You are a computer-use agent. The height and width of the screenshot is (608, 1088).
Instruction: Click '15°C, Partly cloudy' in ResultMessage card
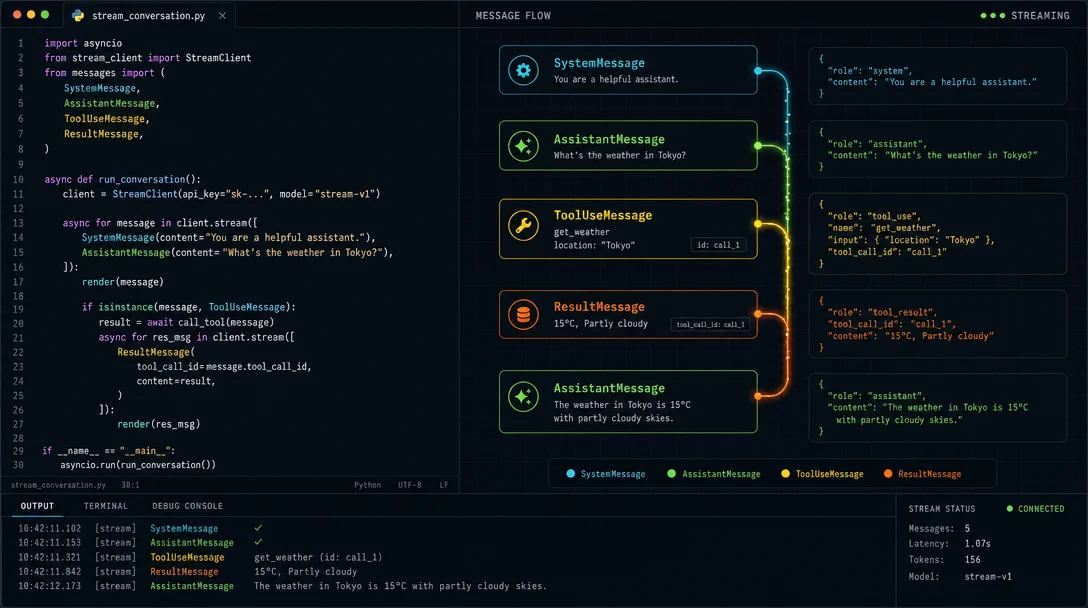(601, 323)
